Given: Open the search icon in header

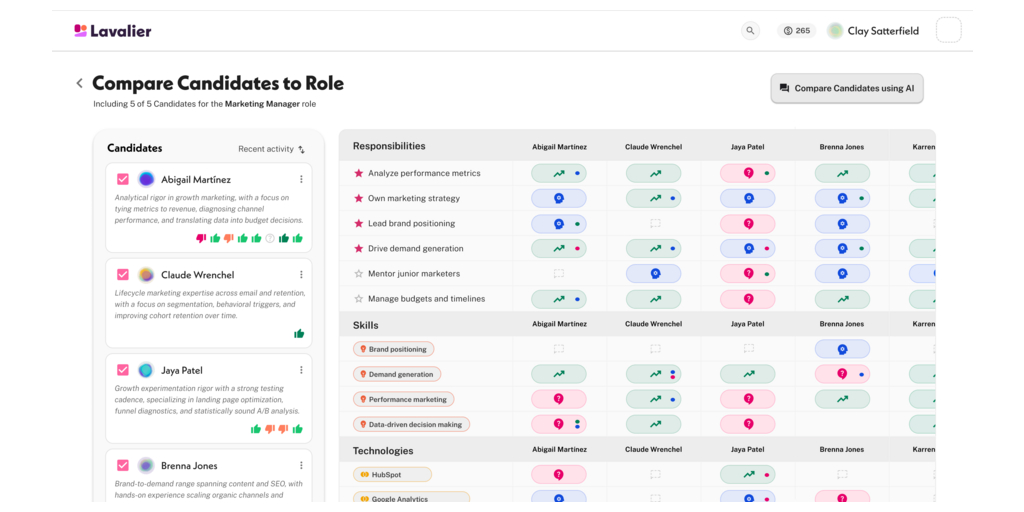Looking at the screenshot, I should click(x=750, y=31).
